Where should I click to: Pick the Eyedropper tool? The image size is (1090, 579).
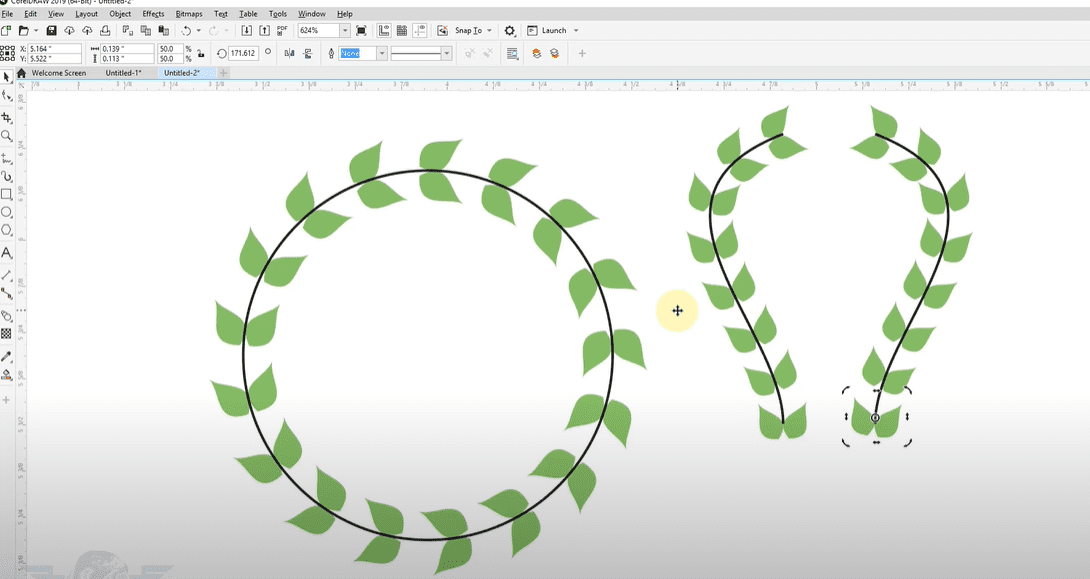point(7,356)
